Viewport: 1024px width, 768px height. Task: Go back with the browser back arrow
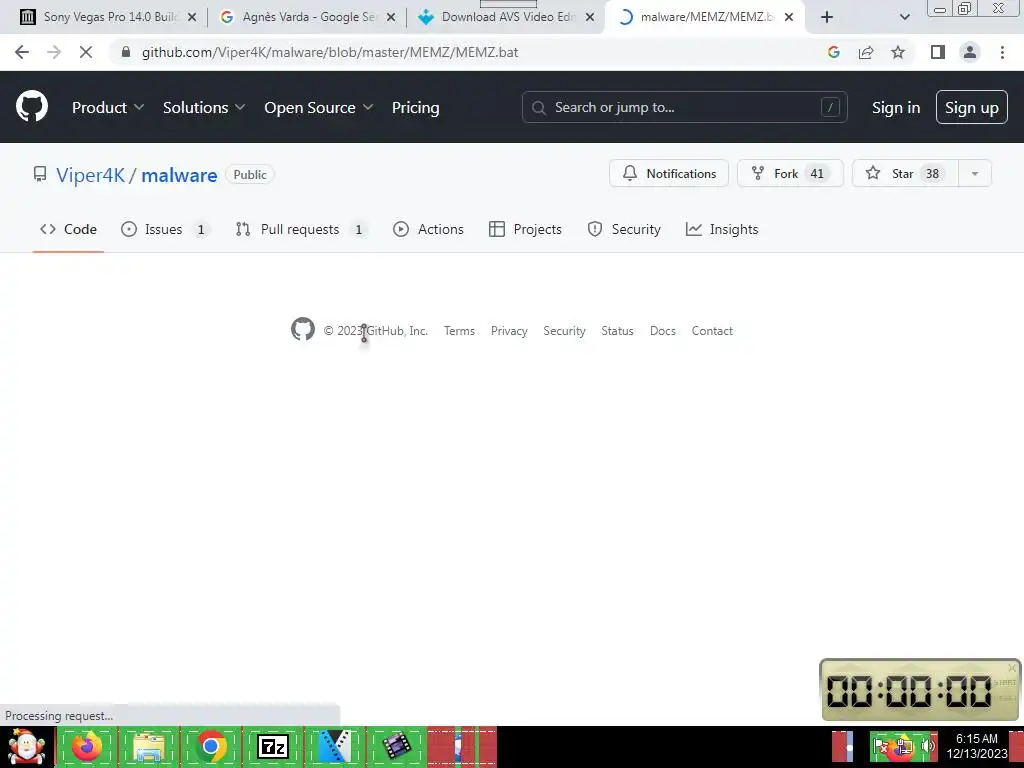tap(22, 52)
